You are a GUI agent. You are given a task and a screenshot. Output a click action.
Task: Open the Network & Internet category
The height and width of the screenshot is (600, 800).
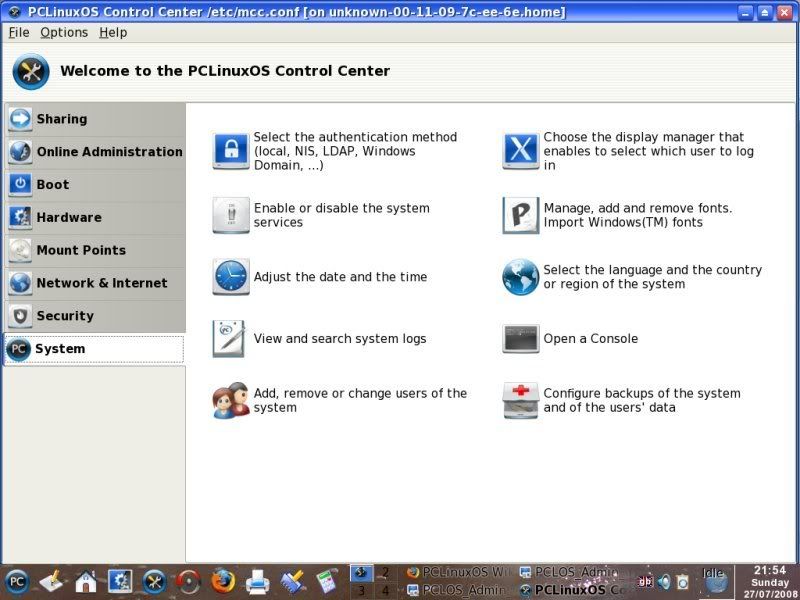pyautogui.click(x=95, y=283)
